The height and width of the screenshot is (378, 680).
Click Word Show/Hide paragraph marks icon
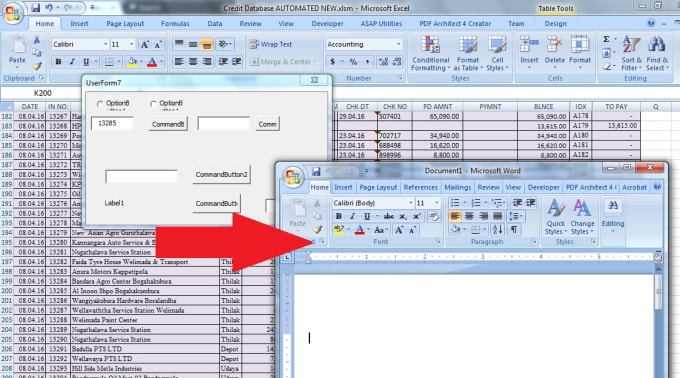[x=514, y=230]
